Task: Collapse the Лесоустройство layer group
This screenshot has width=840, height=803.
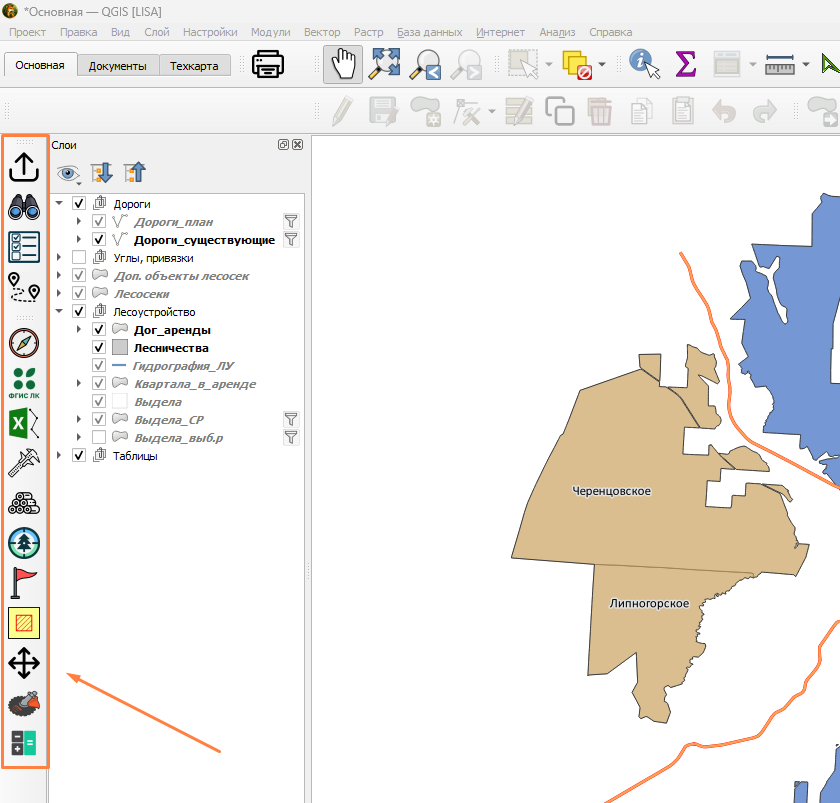Action: click(x=59, y=311)
